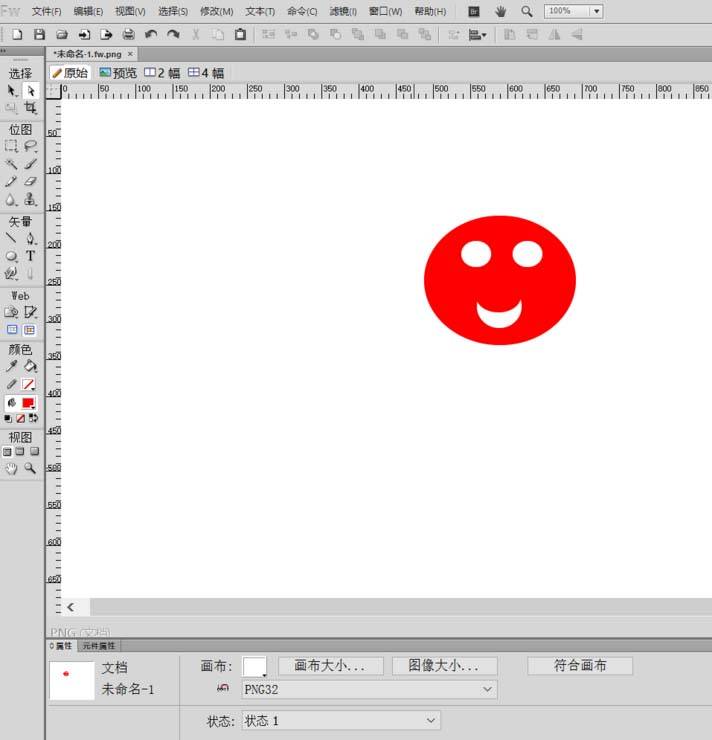
Task: Choose the Paint Bucket tool
Action: tap(30, 366)
